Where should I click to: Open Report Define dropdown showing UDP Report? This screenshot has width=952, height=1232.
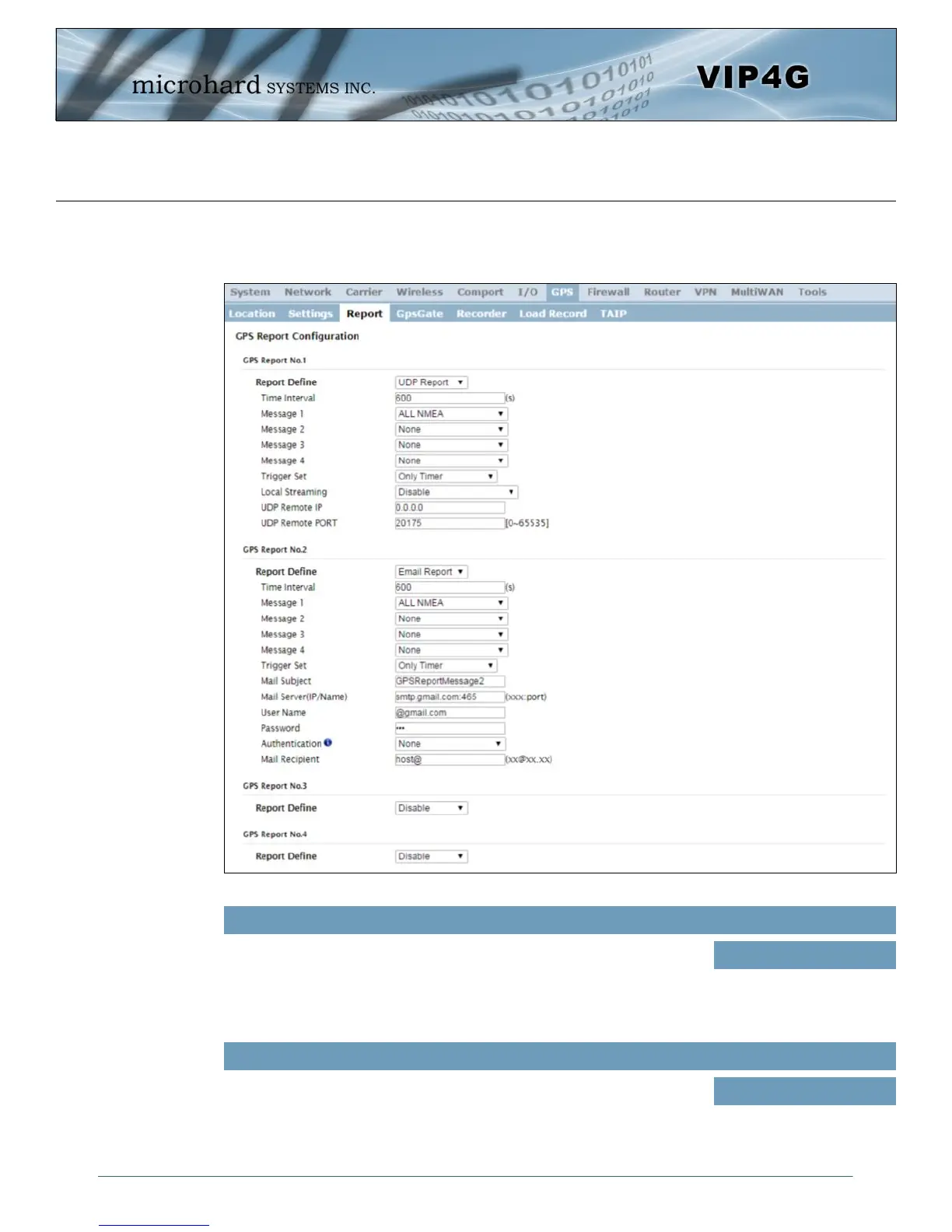click(432, 383)
